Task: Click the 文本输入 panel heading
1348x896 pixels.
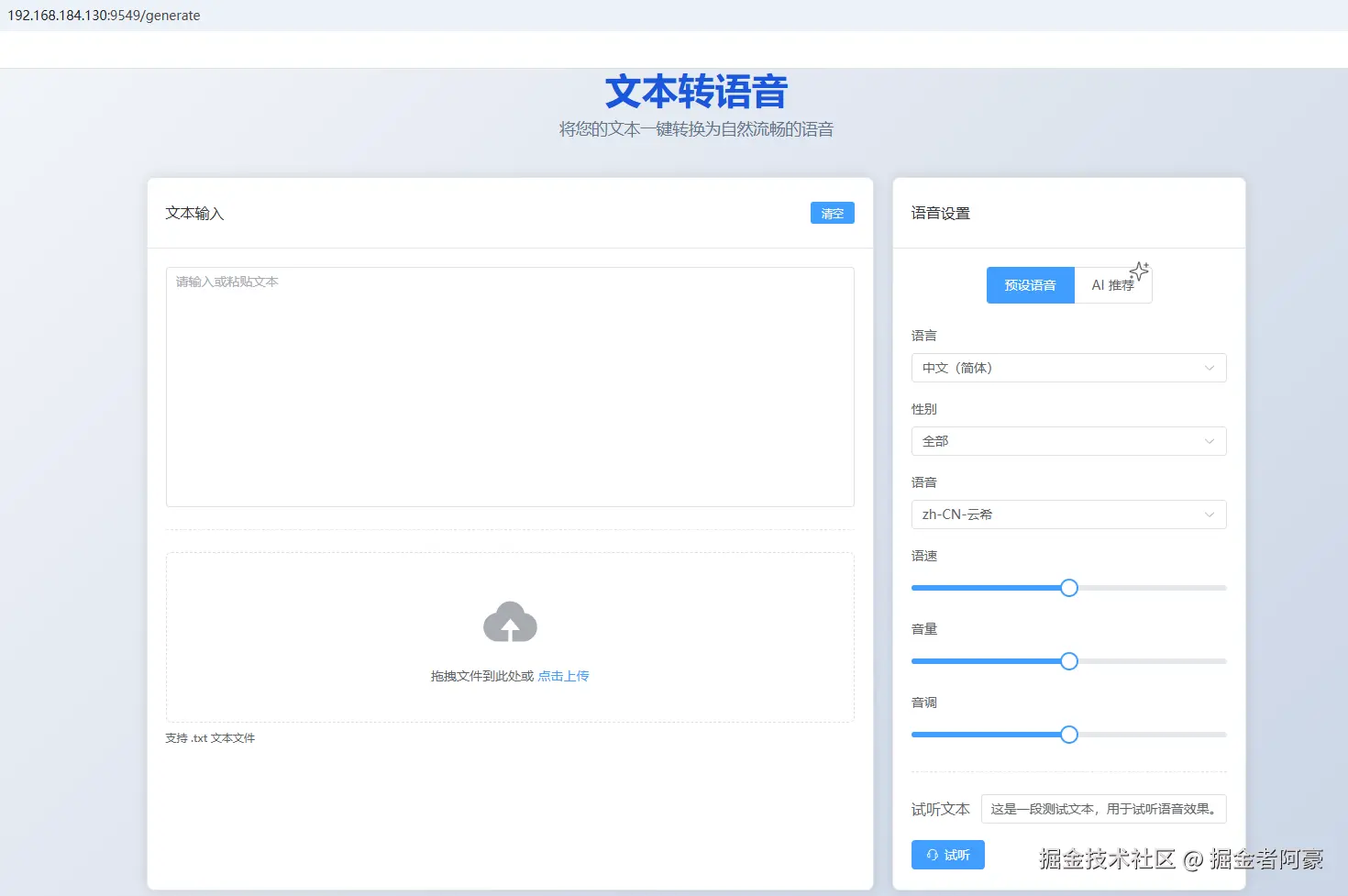Action: pos(194,213)
